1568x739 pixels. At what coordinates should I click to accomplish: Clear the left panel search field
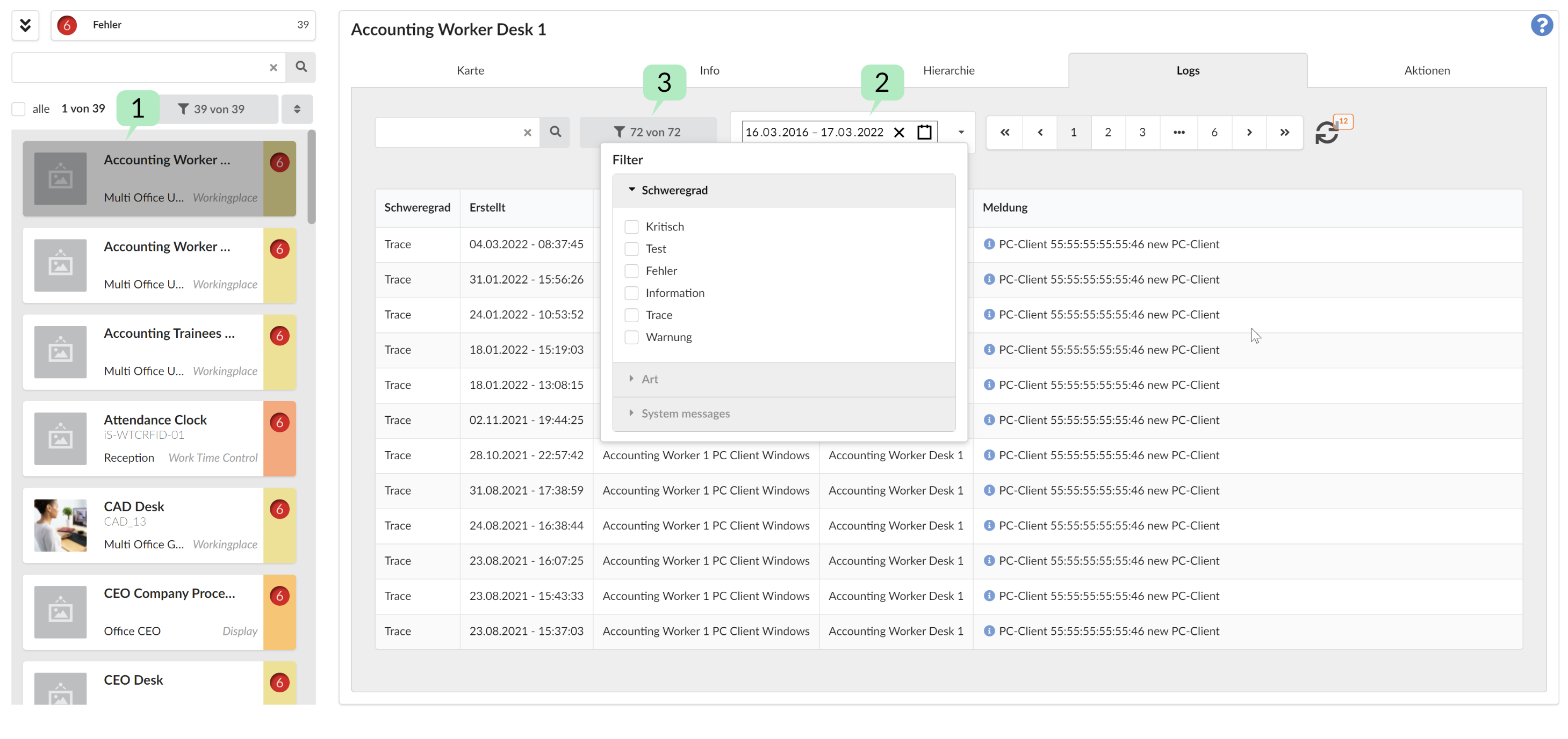pos(274,68)
